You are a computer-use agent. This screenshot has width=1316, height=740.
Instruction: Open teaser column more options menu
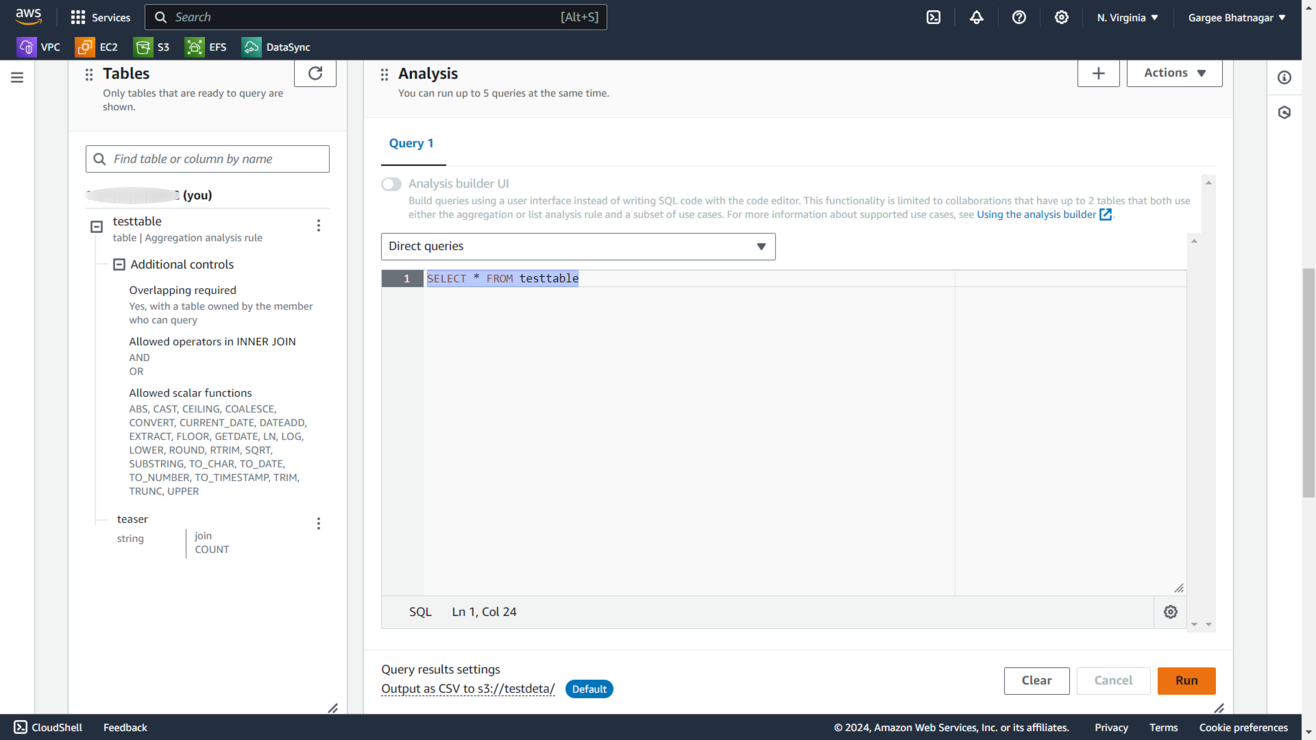coord(319,524)
